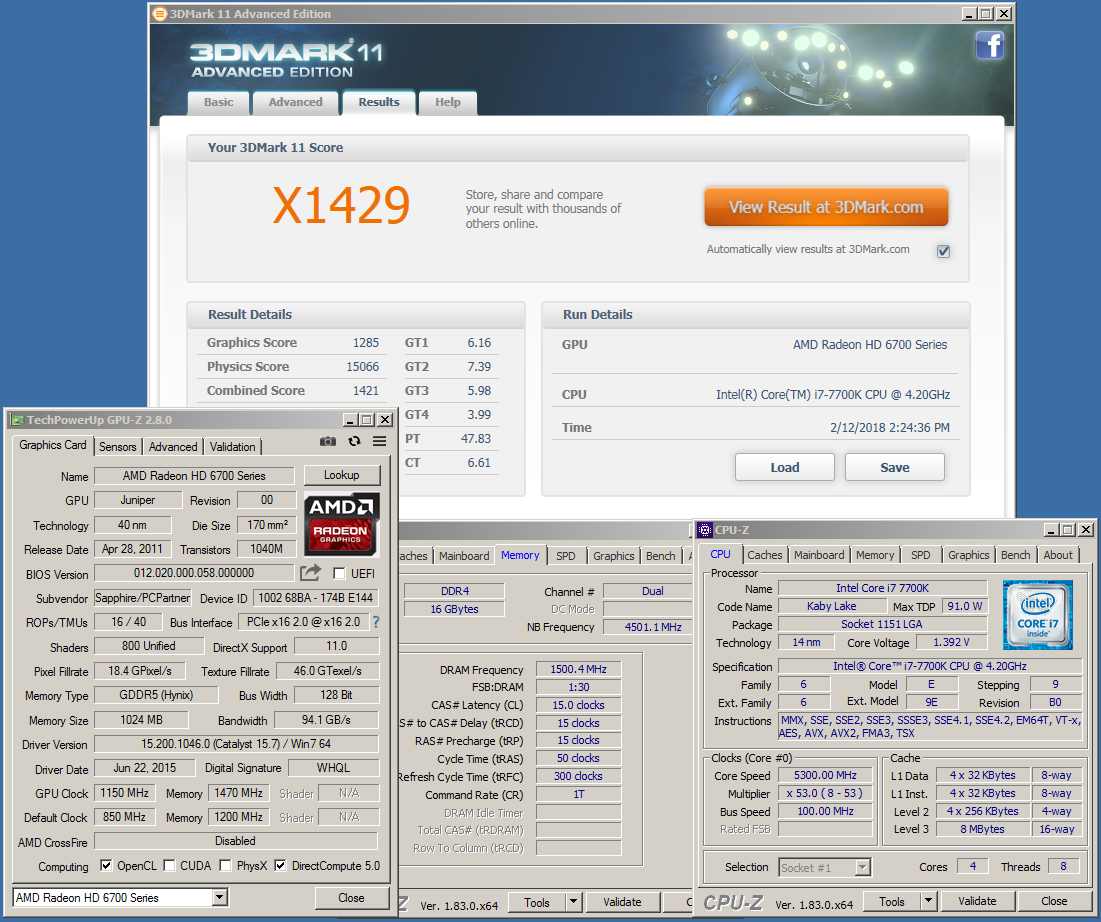Click the Driver Version field in GPU-Z
The height and width of the screenshot is (922, 1101).
coord(236,743)
